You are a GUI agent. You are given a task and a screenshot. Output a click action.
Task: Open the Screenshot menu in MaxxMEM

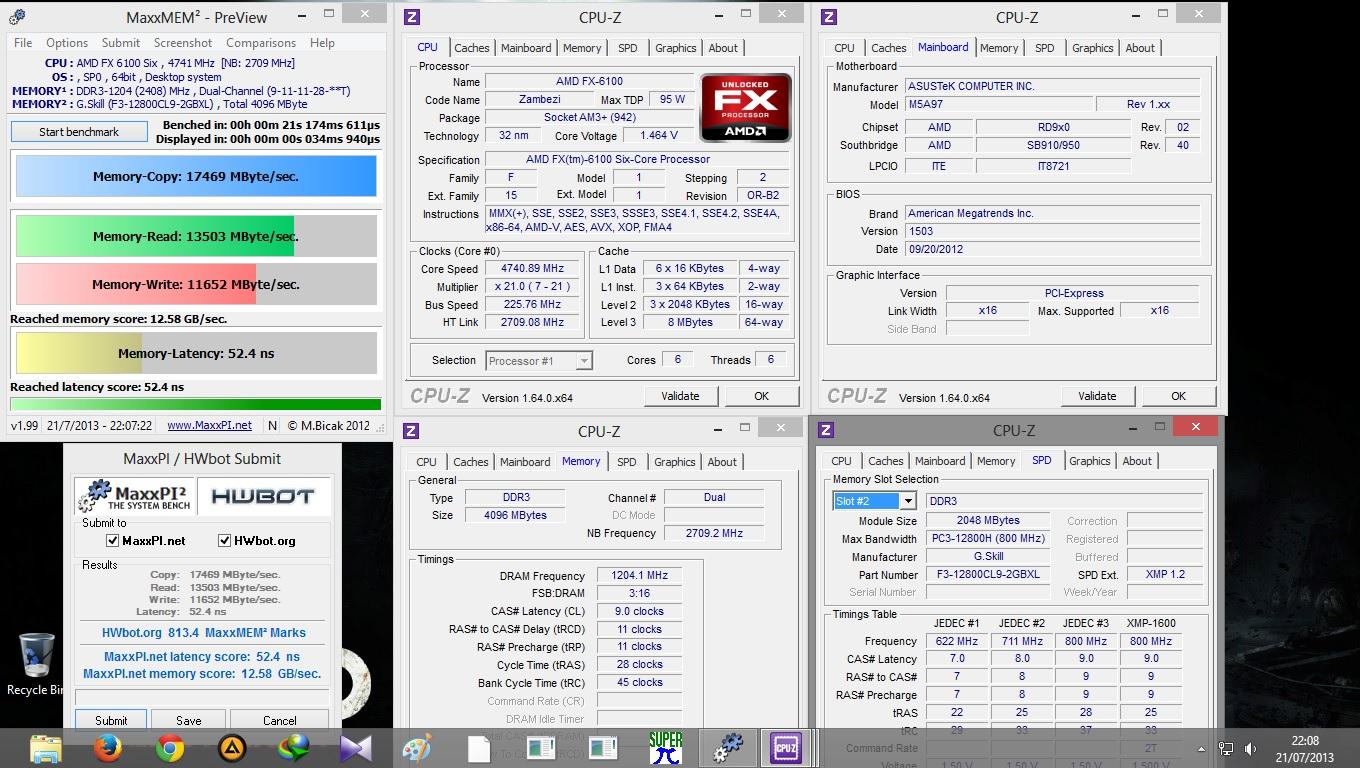(183, 43)
